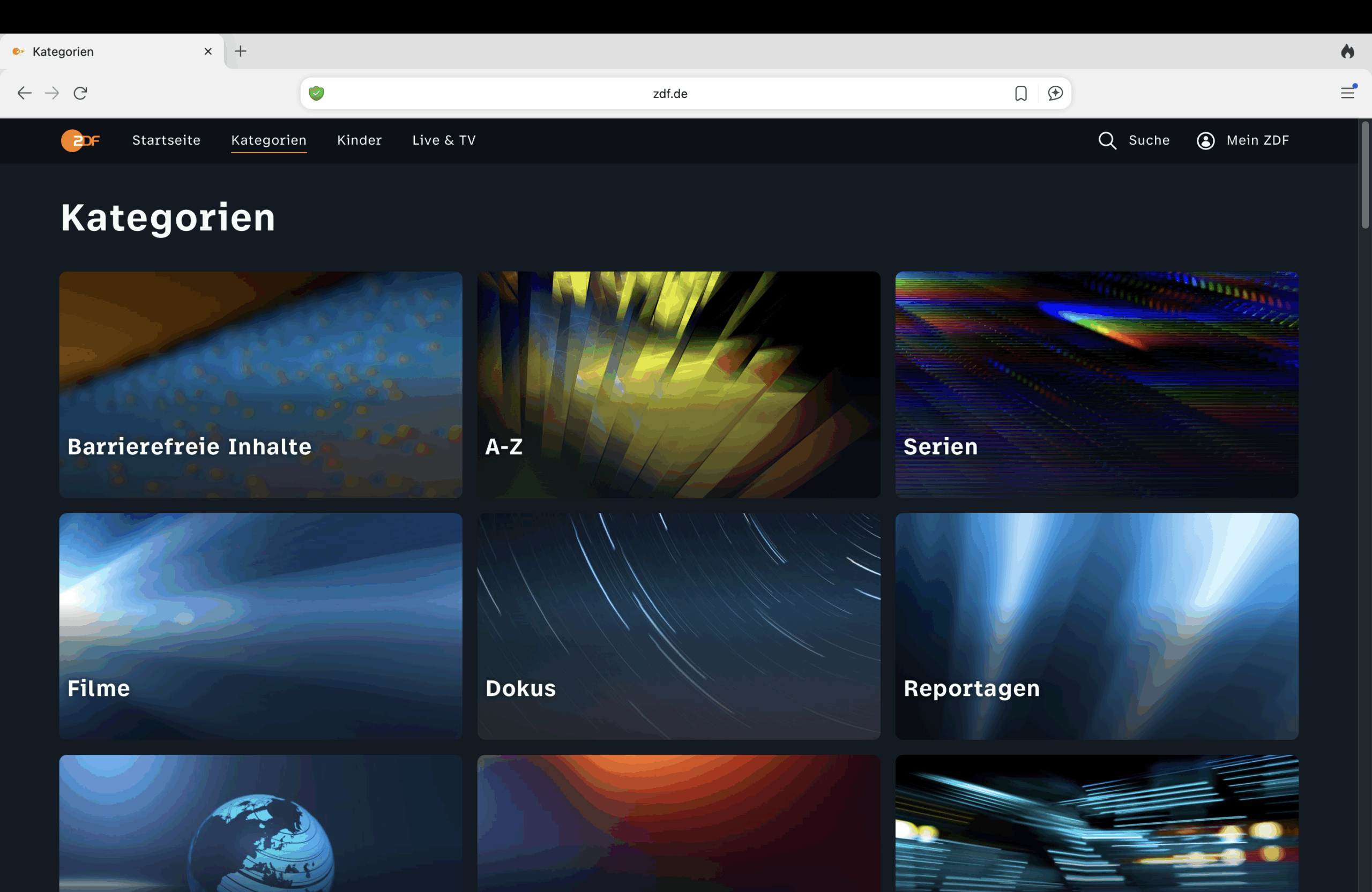Click the green privacy shield icon
Image resolution: width=1372 pixels, height=892 pixels.
click(317, 93)
